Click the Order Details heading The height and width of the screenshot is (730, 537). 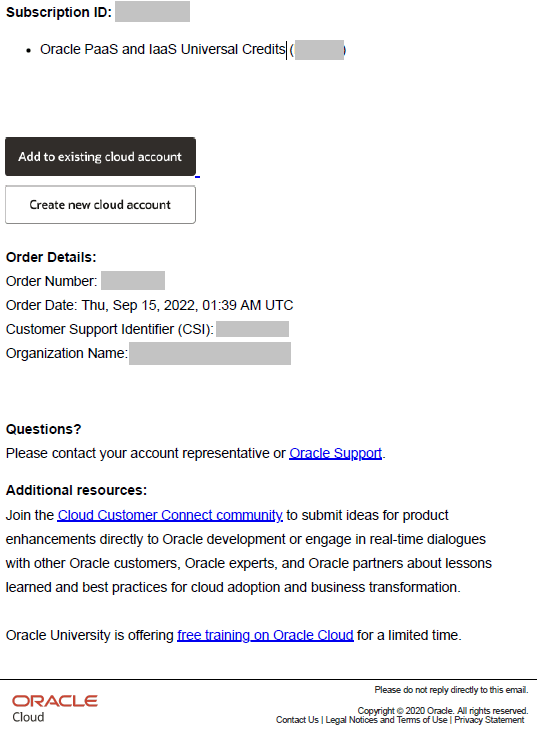click(x=51, y=257)
